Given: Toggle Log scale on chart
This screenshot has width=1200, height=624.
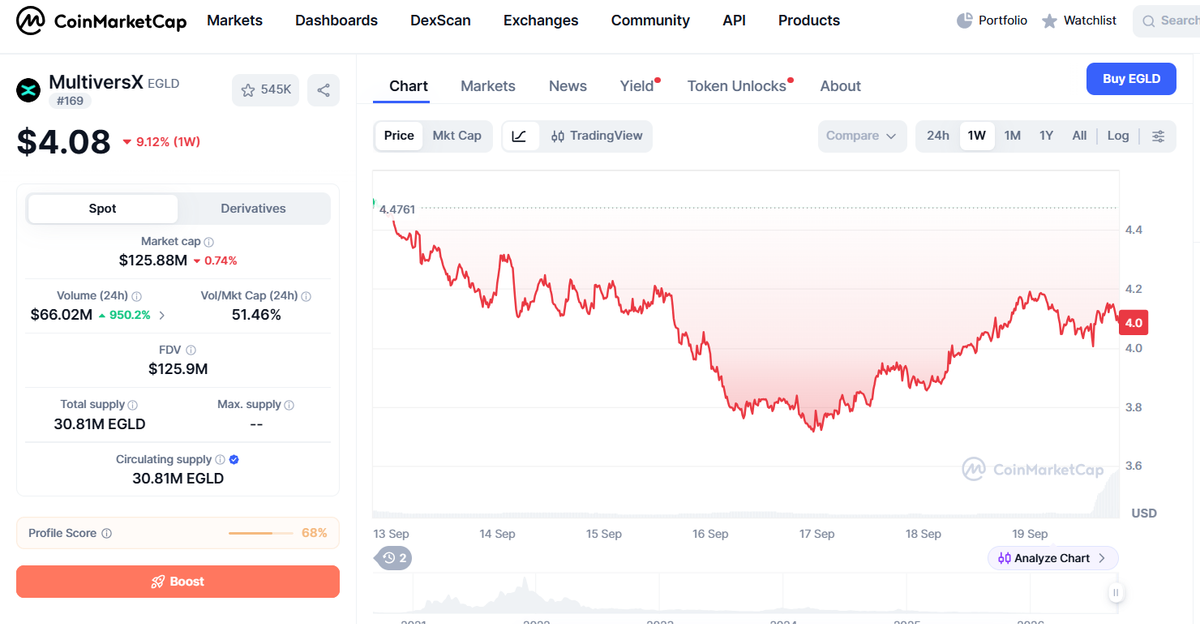Looking at the screenshot, I should click(1118, 136).
